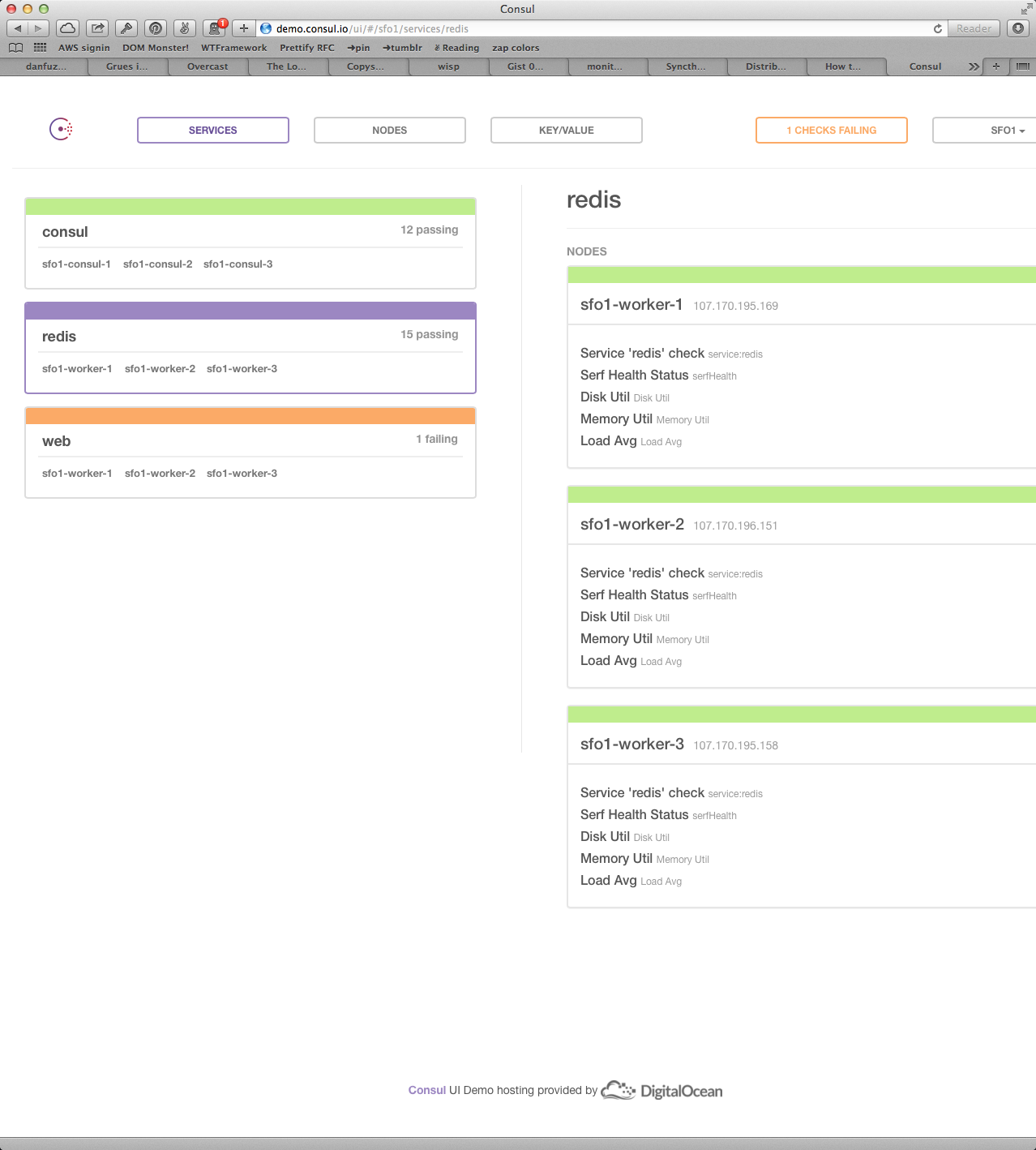
Task: Open the KEY/VALUE navigation tab
Action: tap(566, 131)
